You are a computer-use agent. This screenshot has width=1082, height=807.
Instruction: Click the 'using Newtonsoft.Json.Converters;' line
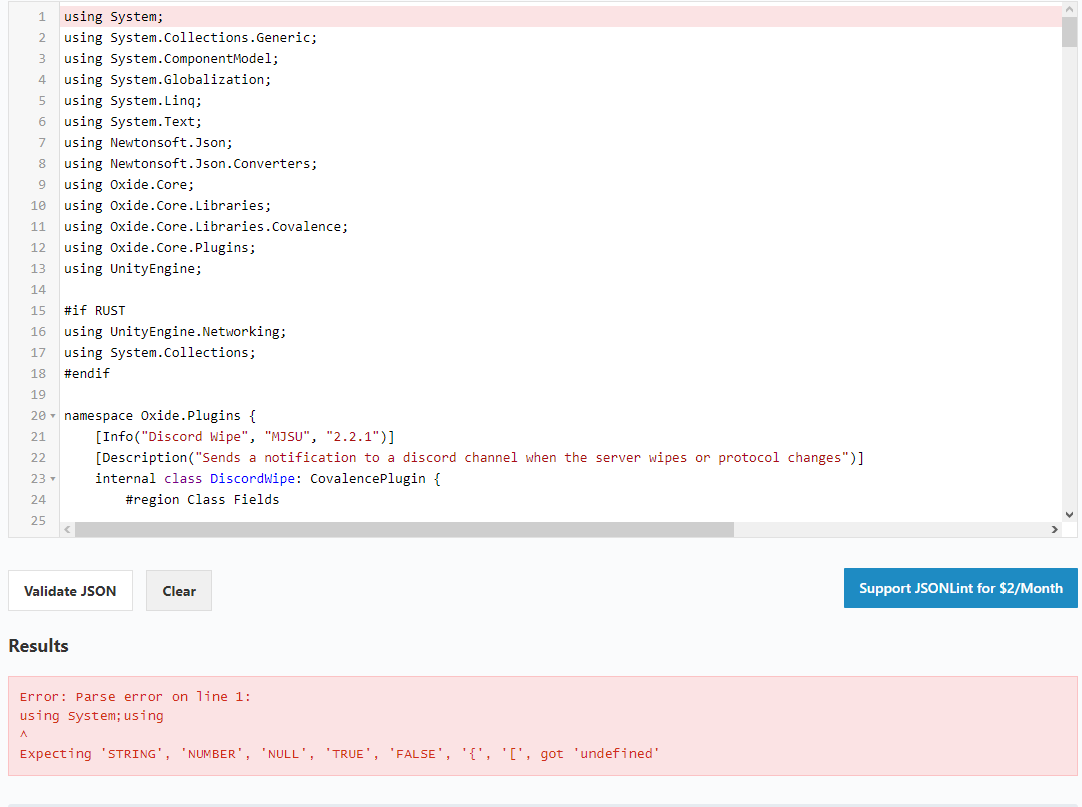[x=190, y=164]
